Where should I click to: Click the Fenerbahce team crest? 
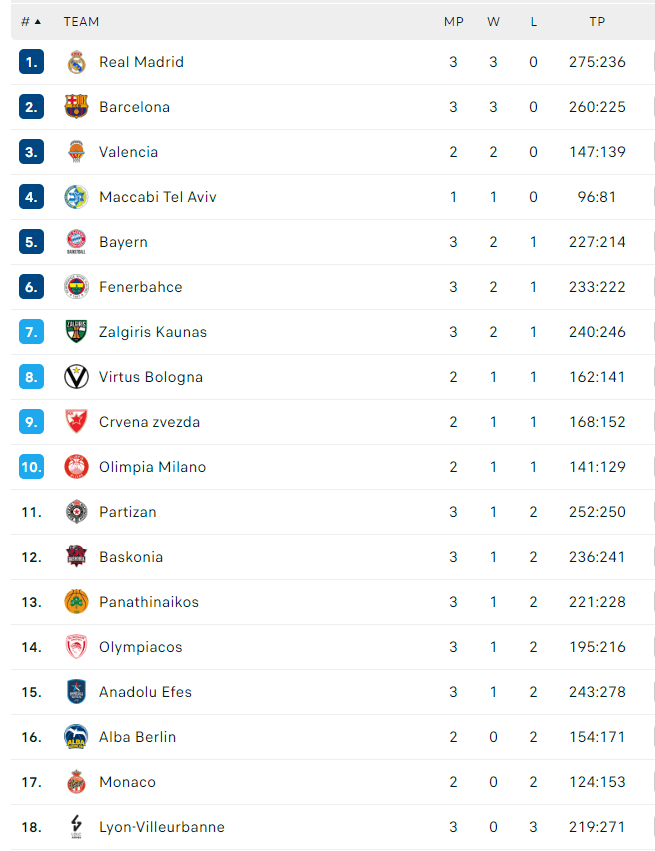tap(76, 287)
